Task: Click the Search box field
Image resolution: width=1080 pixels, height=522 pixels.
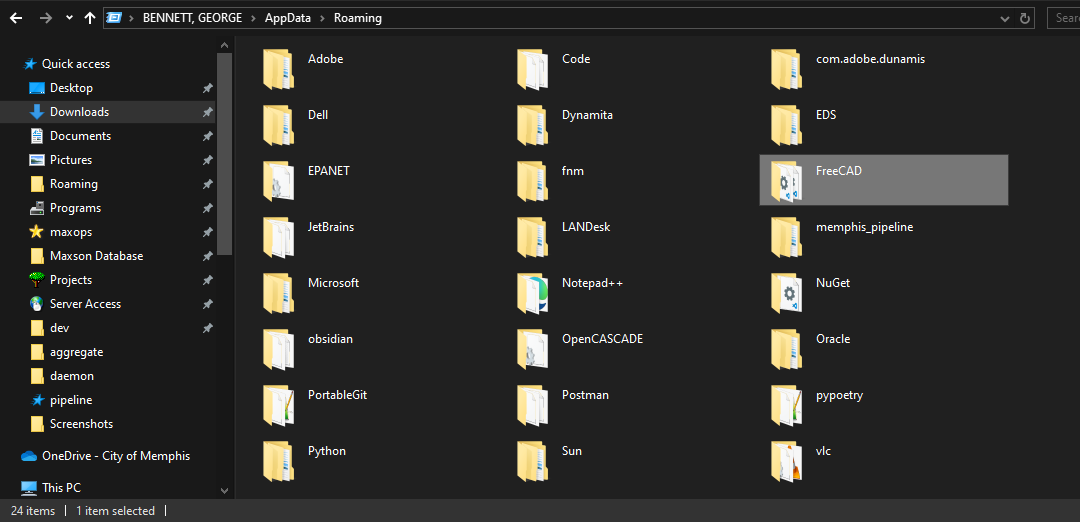Action: 1065,18
